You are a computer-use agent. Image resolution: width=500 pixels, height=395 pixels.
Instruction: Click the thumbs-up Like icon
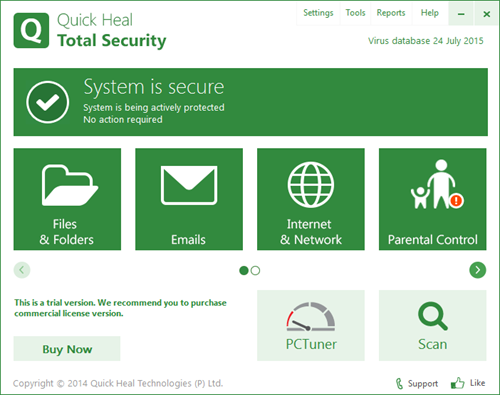coord(457,383)
